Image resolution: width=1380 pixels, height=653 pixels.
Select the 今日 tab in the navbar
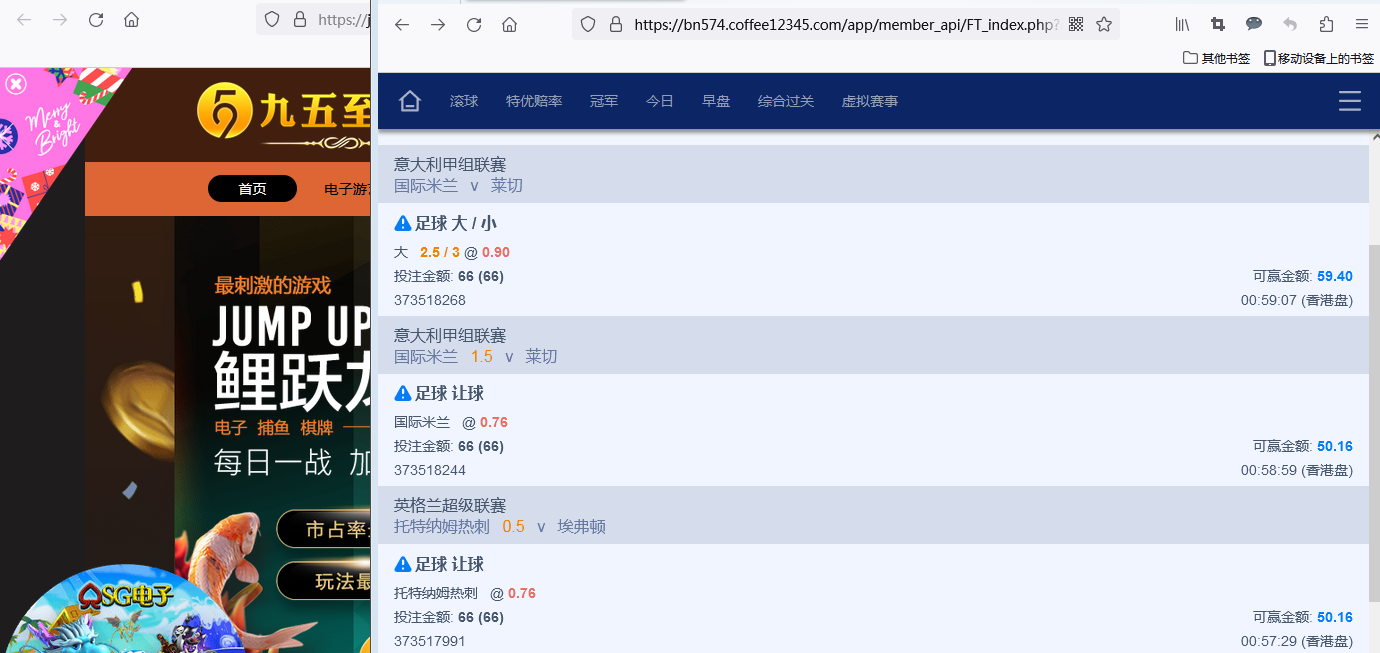pos(659,101)
